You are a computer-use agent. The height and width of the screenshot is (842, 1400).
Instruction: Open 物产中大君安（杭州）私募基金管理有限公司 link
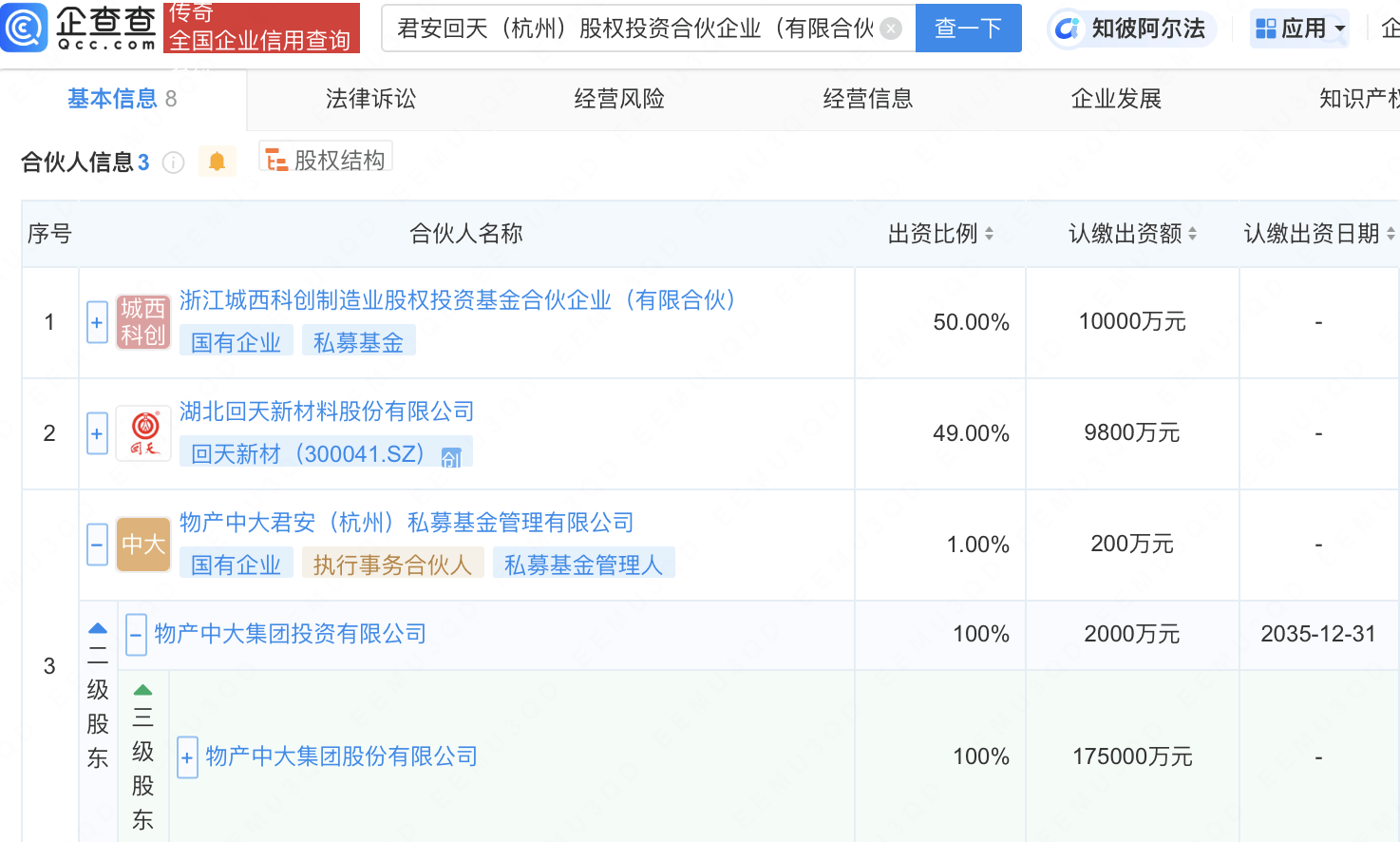(407, 523)
